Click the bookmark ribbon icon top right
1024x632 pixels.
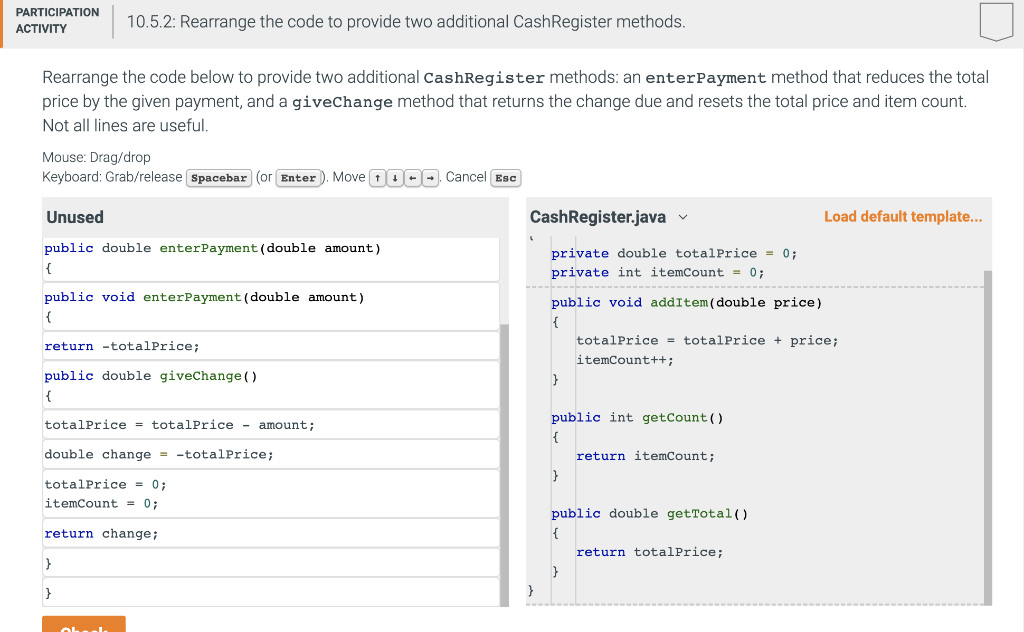click(x=997, y=22)
